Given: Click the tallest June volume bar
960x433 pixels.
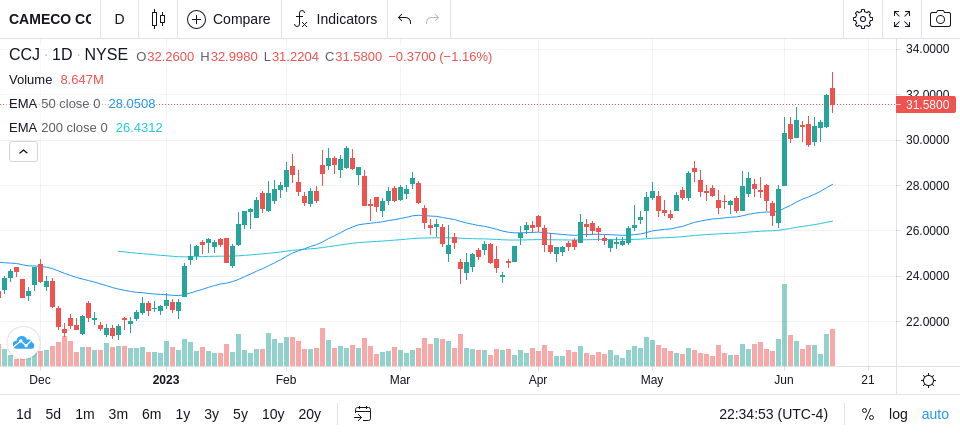Looking at the screenshot, I should (x=784, y=325).
